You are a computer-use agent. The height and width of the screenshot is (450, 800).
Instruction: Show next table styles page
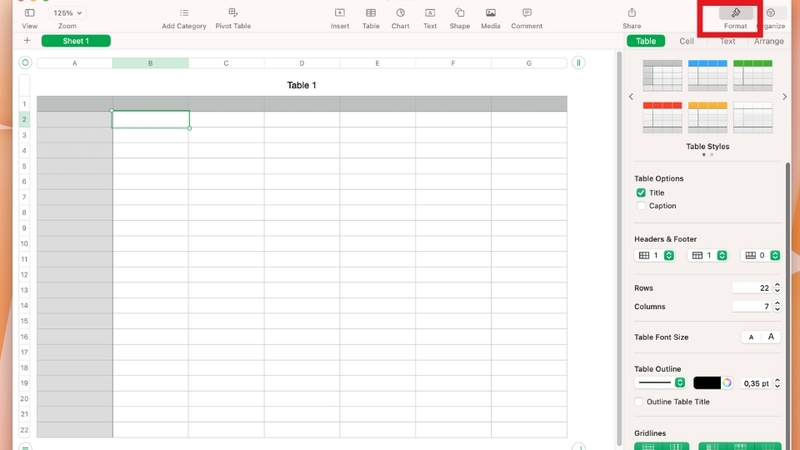tap(785, 96)
